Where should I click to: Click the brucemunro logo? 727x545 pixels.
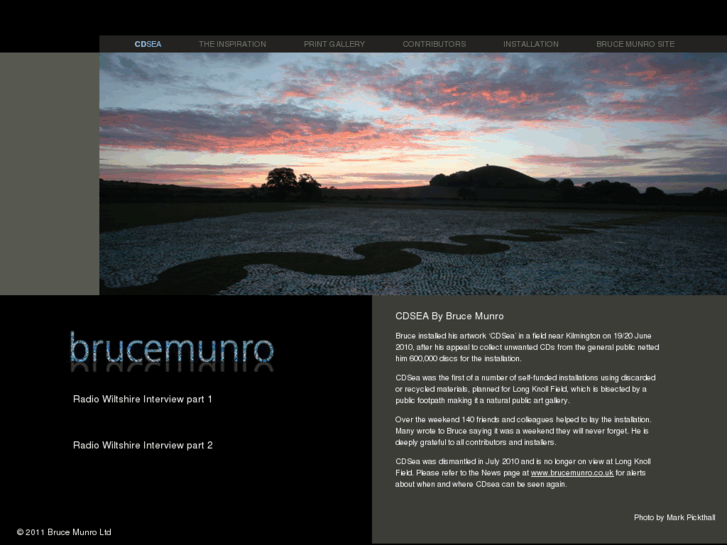point(172,350)
